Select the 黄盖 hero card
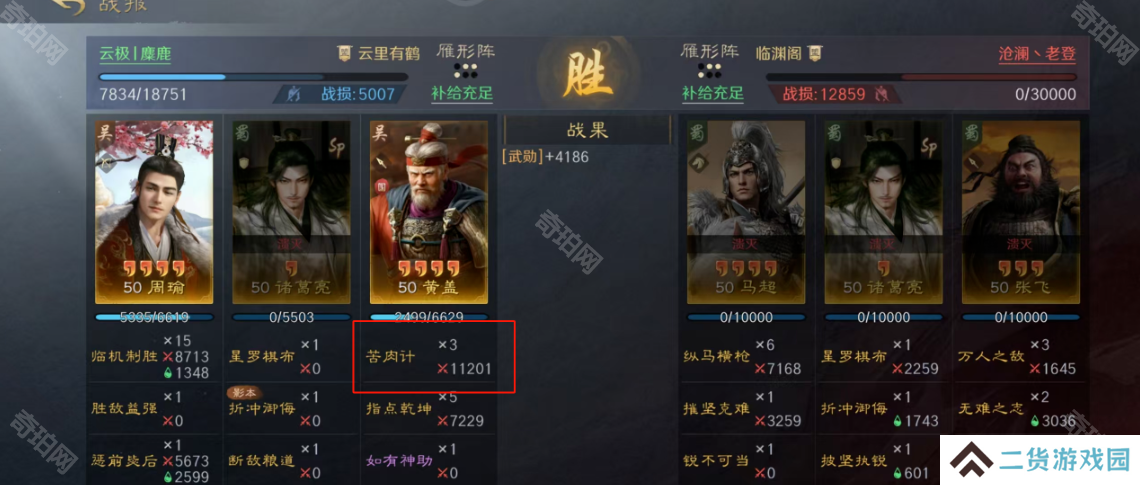The width and height of the screenshot is (1140, 485). click(429, 212)
